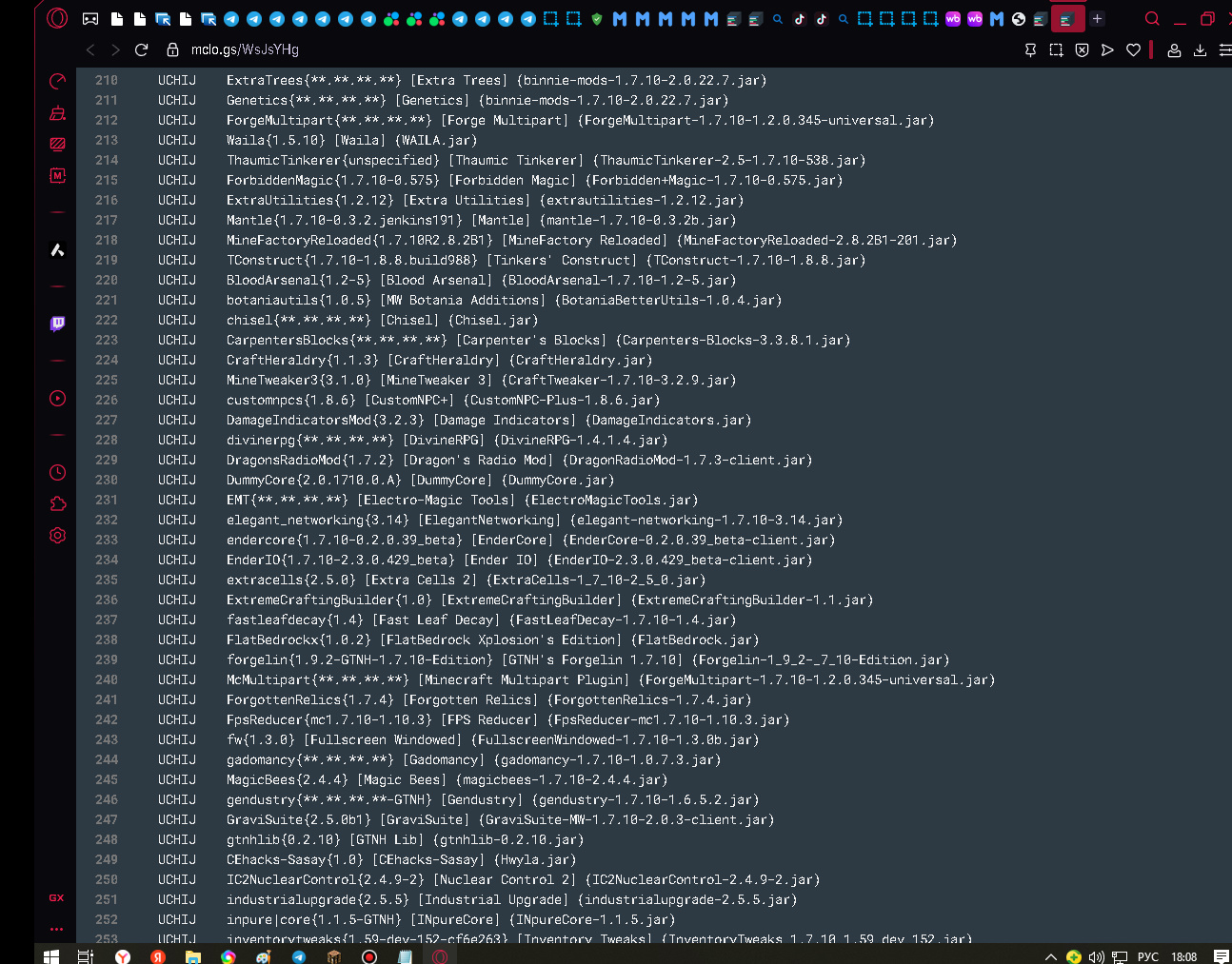Click the IC2NuclearControl log entry
This screenshot has height=964, width=1232.
point(524,879)
